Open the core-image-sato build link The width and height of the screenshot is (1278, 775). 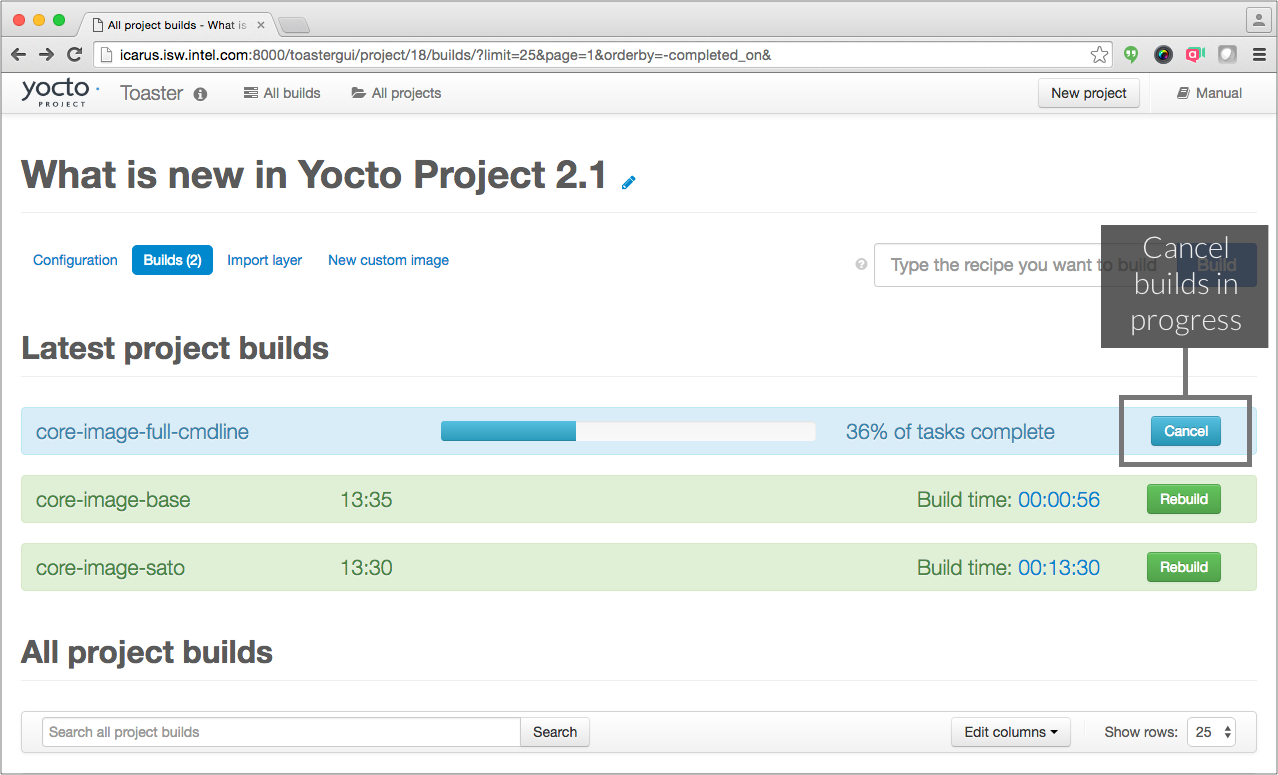(x=110, y=568)
